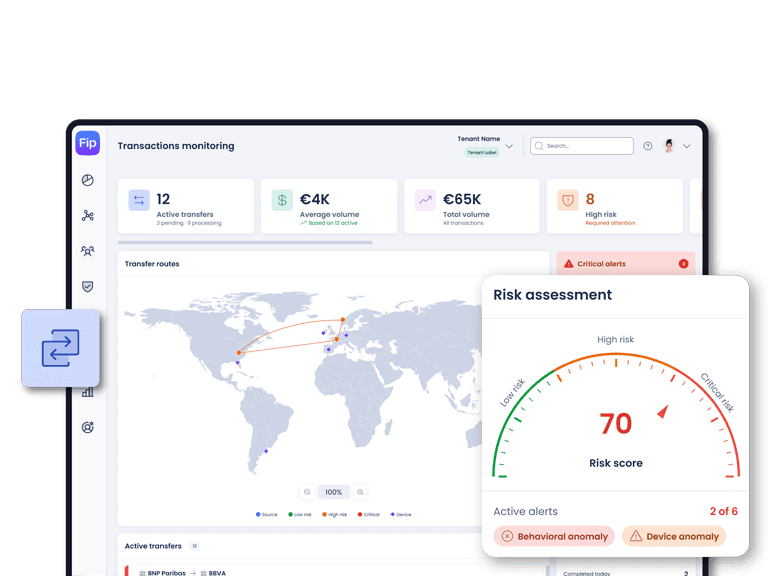The height and width of the screenshot is (576, 768).
Task: Select the highlighted transfers arrows tile
Action: [x=61, y=348]
